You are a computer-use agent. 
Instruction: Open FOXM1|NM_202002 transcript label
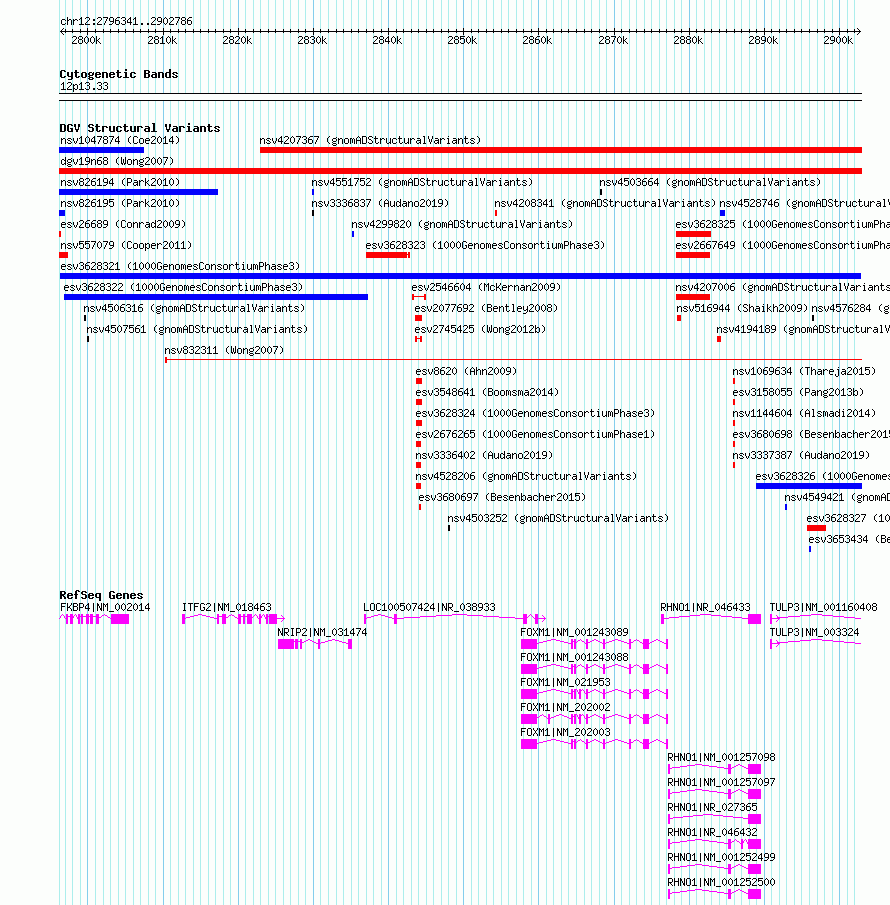tap(565, 707)
